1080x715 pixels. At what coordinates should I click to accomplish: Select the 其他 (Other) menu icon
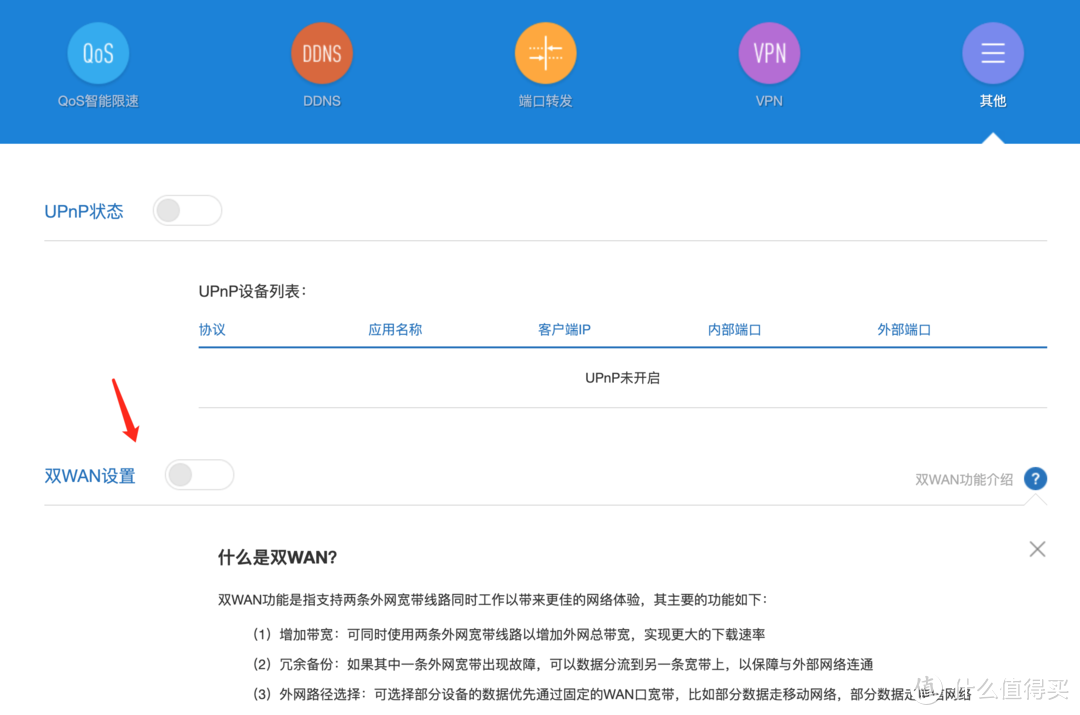tap(992, 52)
